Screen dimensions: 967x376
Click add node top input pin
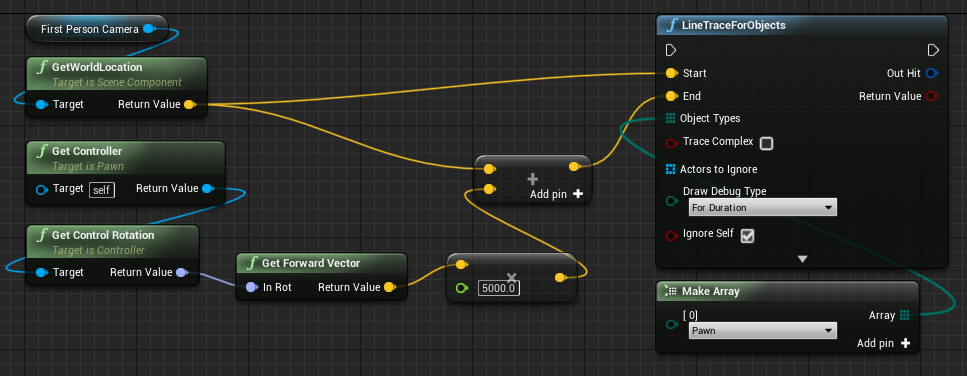pos(489,168)
